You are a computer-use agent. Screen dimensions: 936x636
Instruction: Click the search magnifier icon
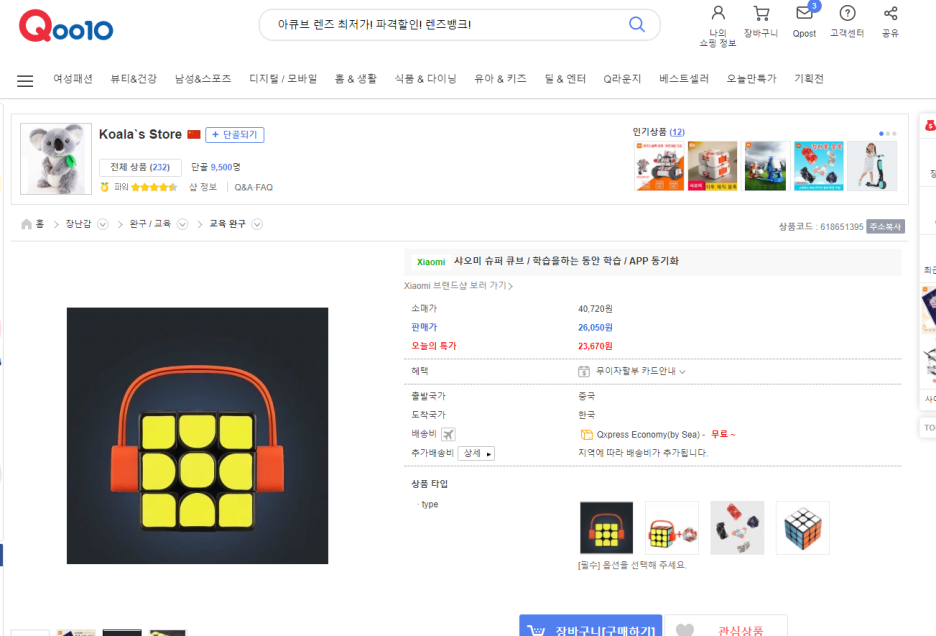pyautogui.click(x=637, y=24)
